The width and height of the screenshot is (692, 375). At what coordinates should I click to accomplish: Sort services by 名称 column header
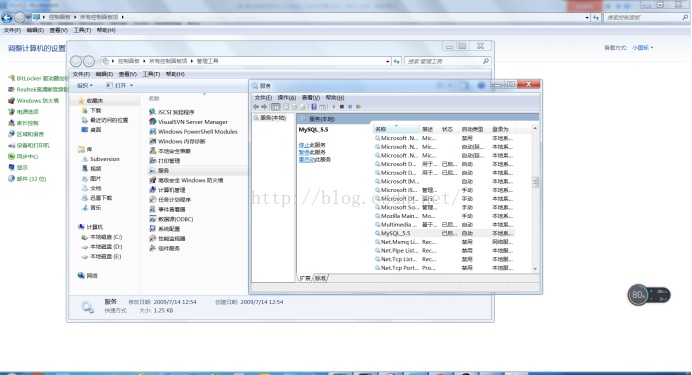[396, 129]
